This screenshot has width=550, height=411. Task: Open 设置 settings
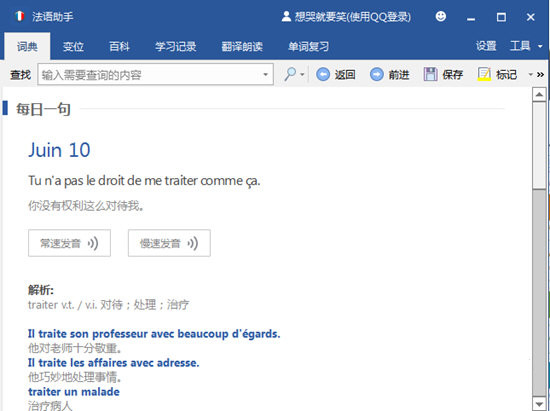point(486,46)
